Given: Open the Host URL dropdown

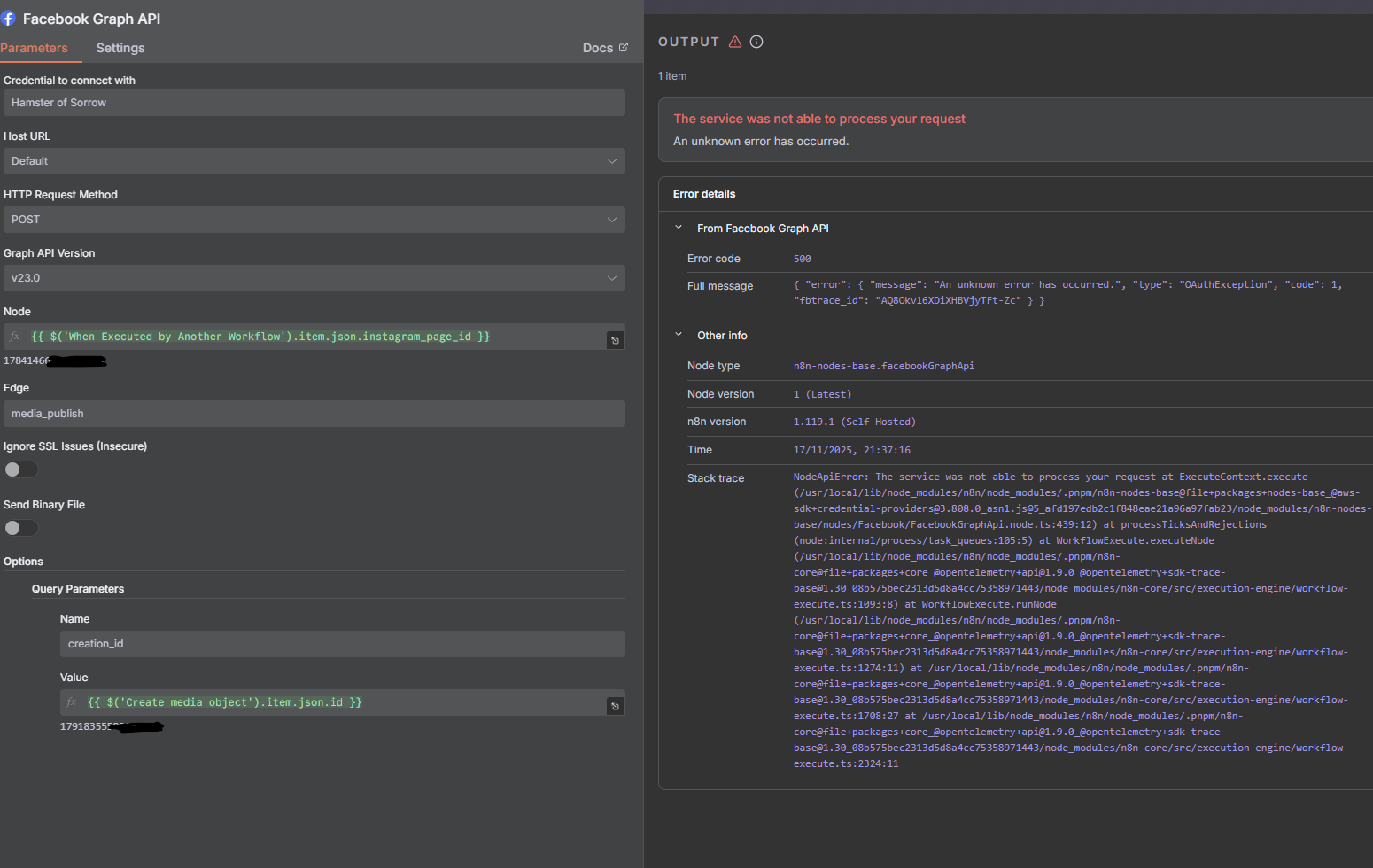Looking at the screenshot, I should (314, 161).
